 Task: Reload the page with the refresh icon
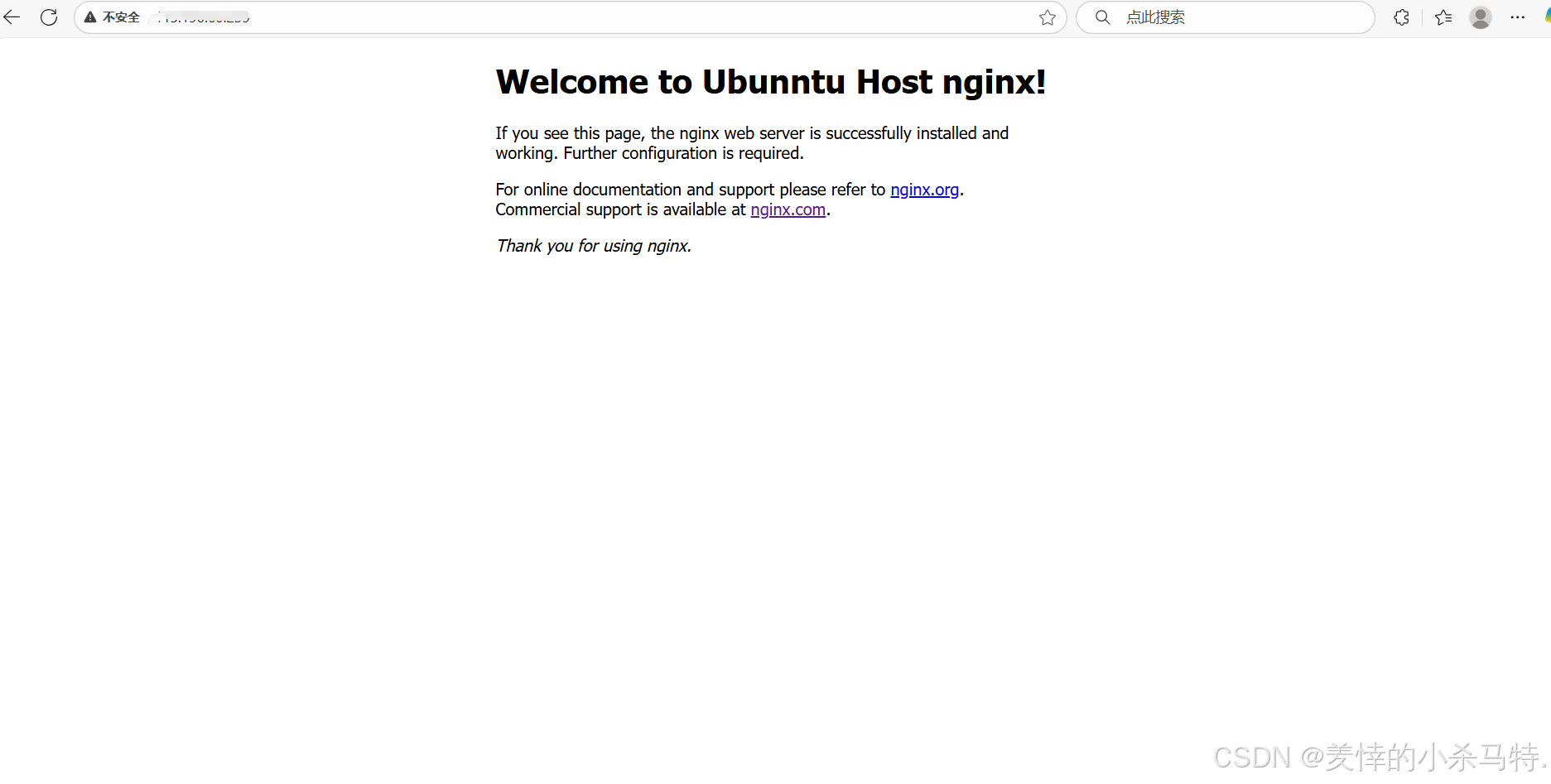click(x=49, y=17)
